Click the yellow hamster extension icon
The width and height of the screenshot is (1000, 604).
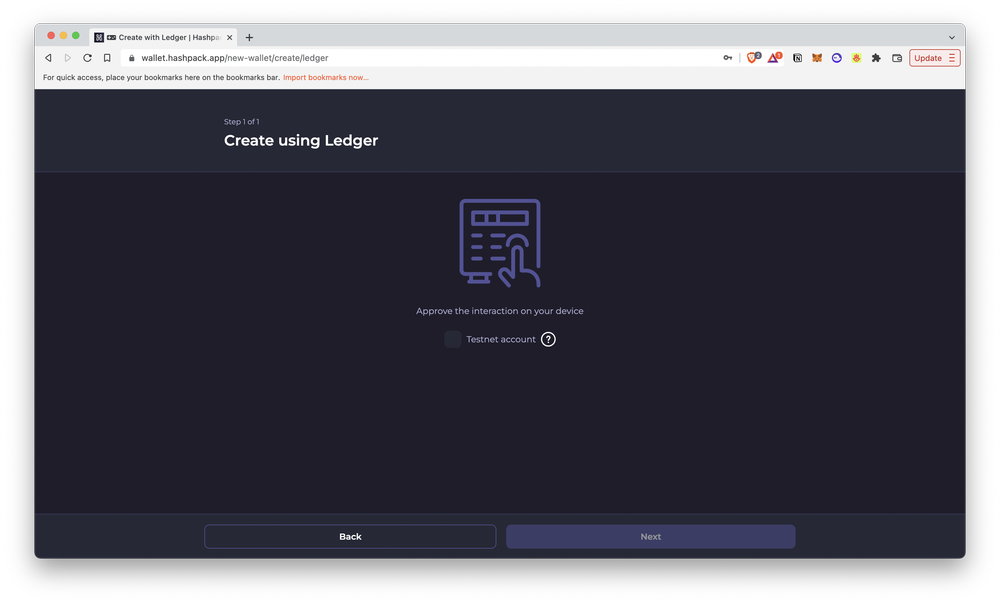[x=856, y=57]
